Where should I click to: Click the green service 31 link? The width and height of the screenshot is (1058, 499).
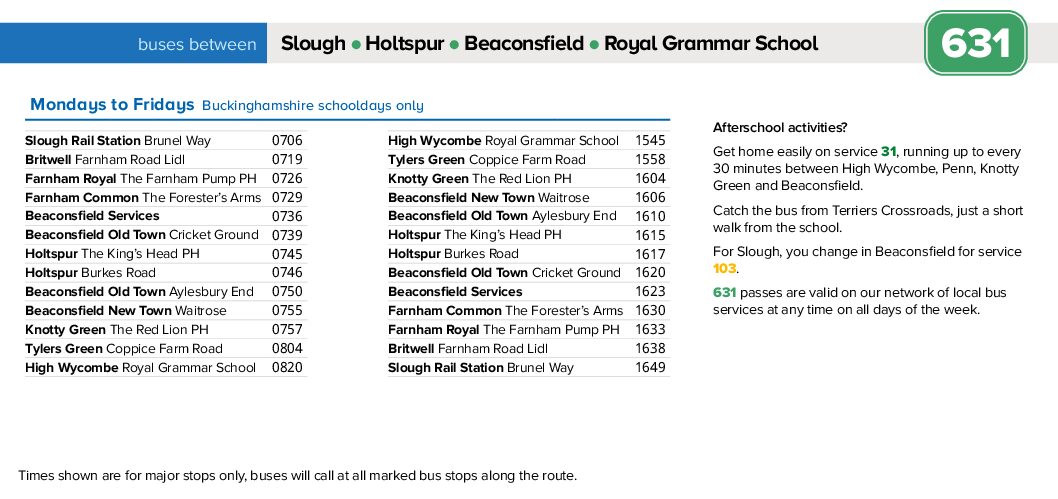[888, 152]
